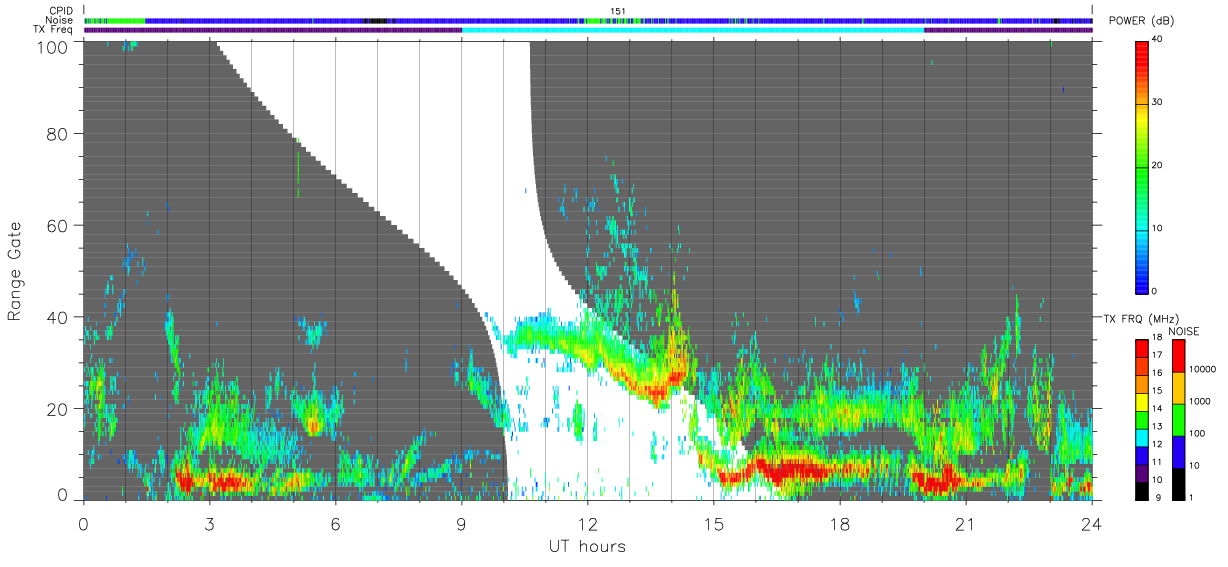Click the x-axis tick label 12
The width and height of the screenshot is (1228, 567).
click(587, 524)
